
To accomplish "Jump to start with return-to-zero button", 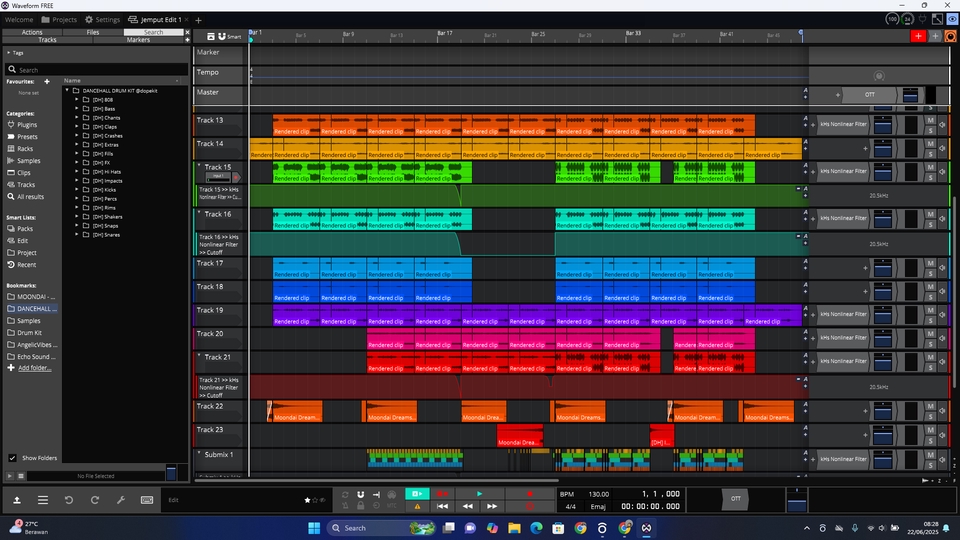I will coord(442,506).
